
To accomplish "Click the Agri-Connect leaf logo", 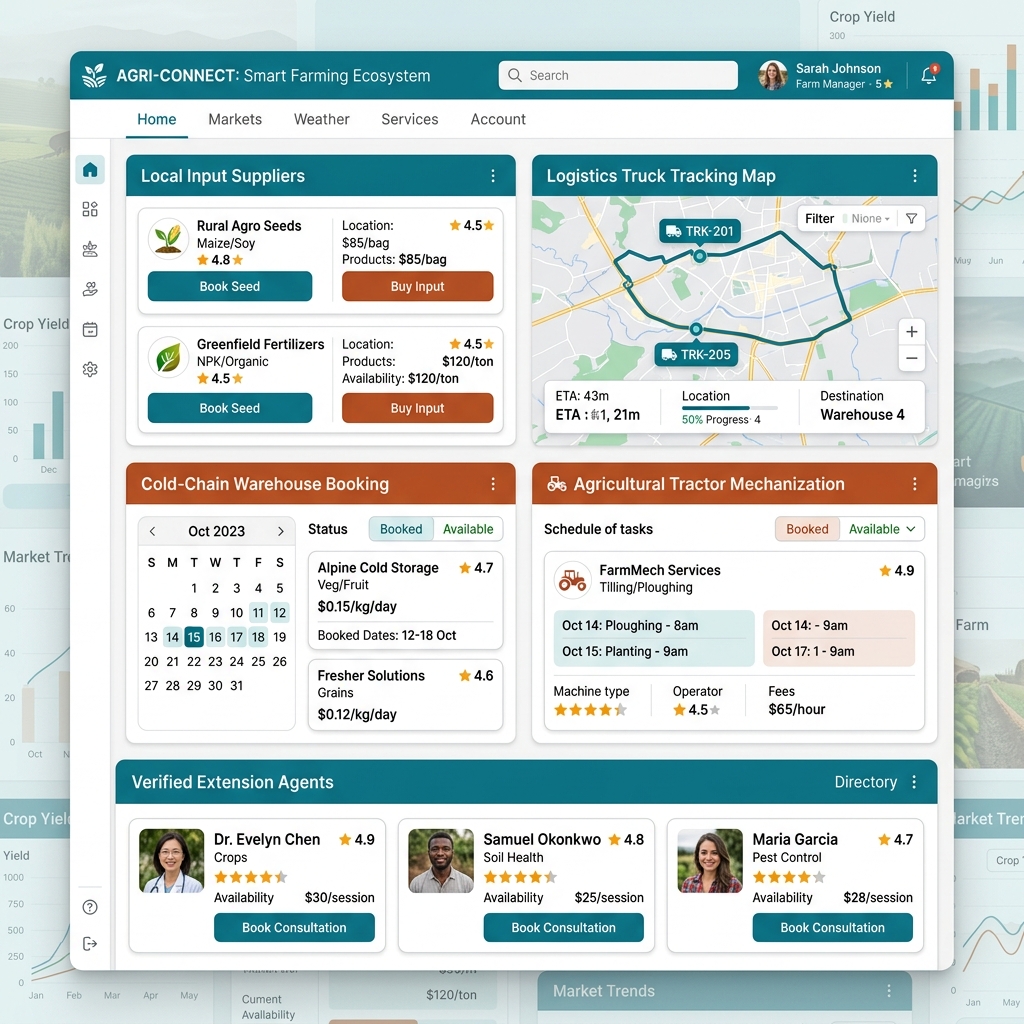I will [x=95, y=76].
